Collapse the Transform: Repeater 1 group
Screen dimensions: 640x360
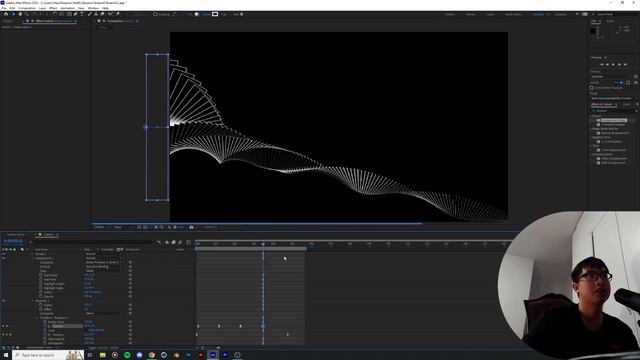[37, 318]
